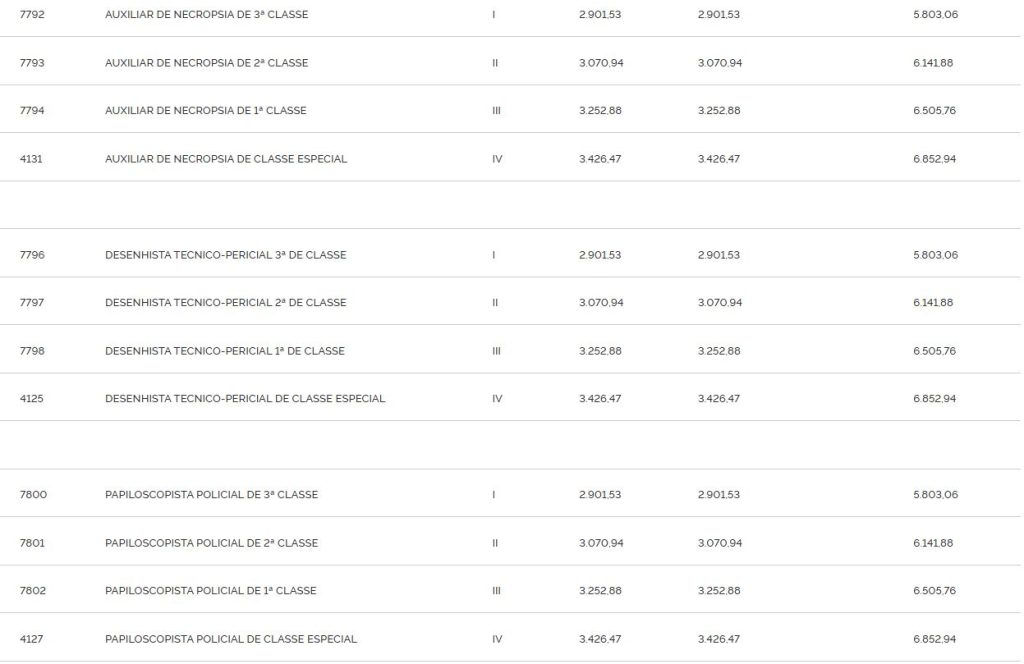Click code 7794 cell
The width and height of the screenshot is (1024, 664).
tap(32, 111)
